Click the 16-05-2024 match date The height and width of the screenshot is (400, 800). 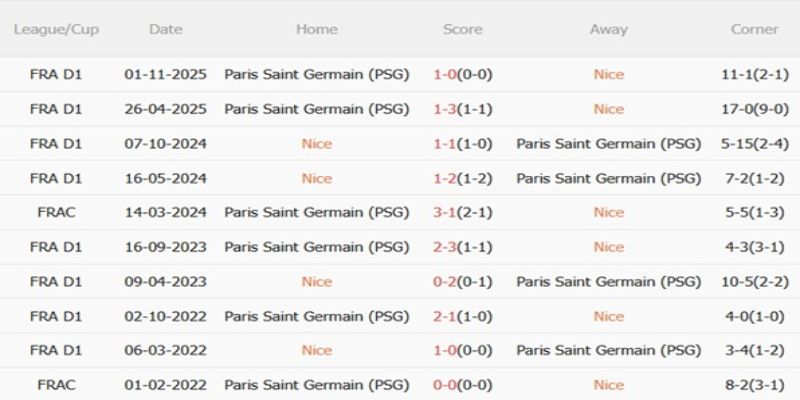166,178
